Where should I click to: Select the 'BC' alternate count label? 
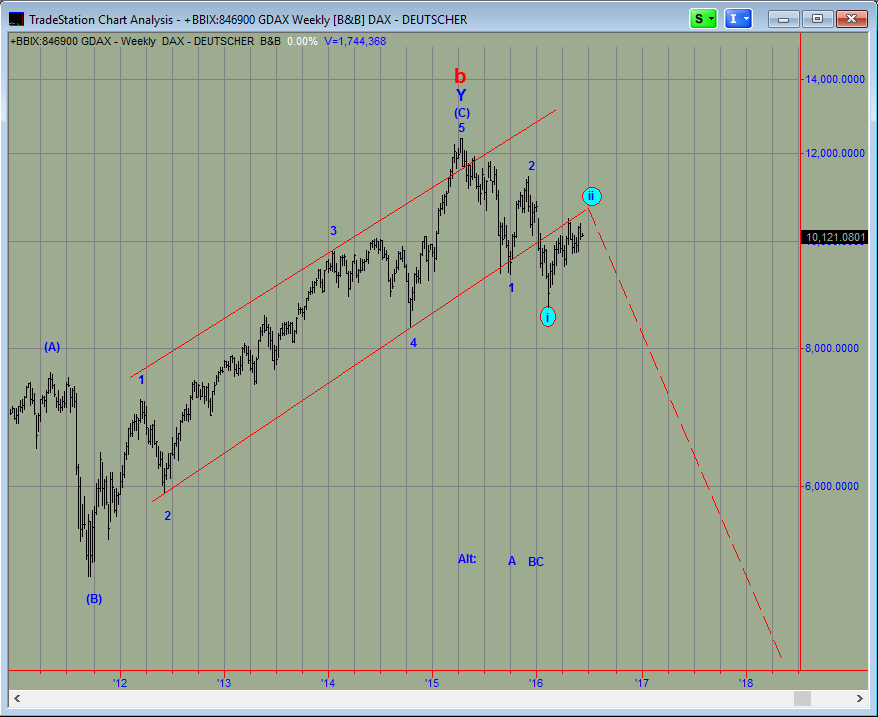coord(536,562)
